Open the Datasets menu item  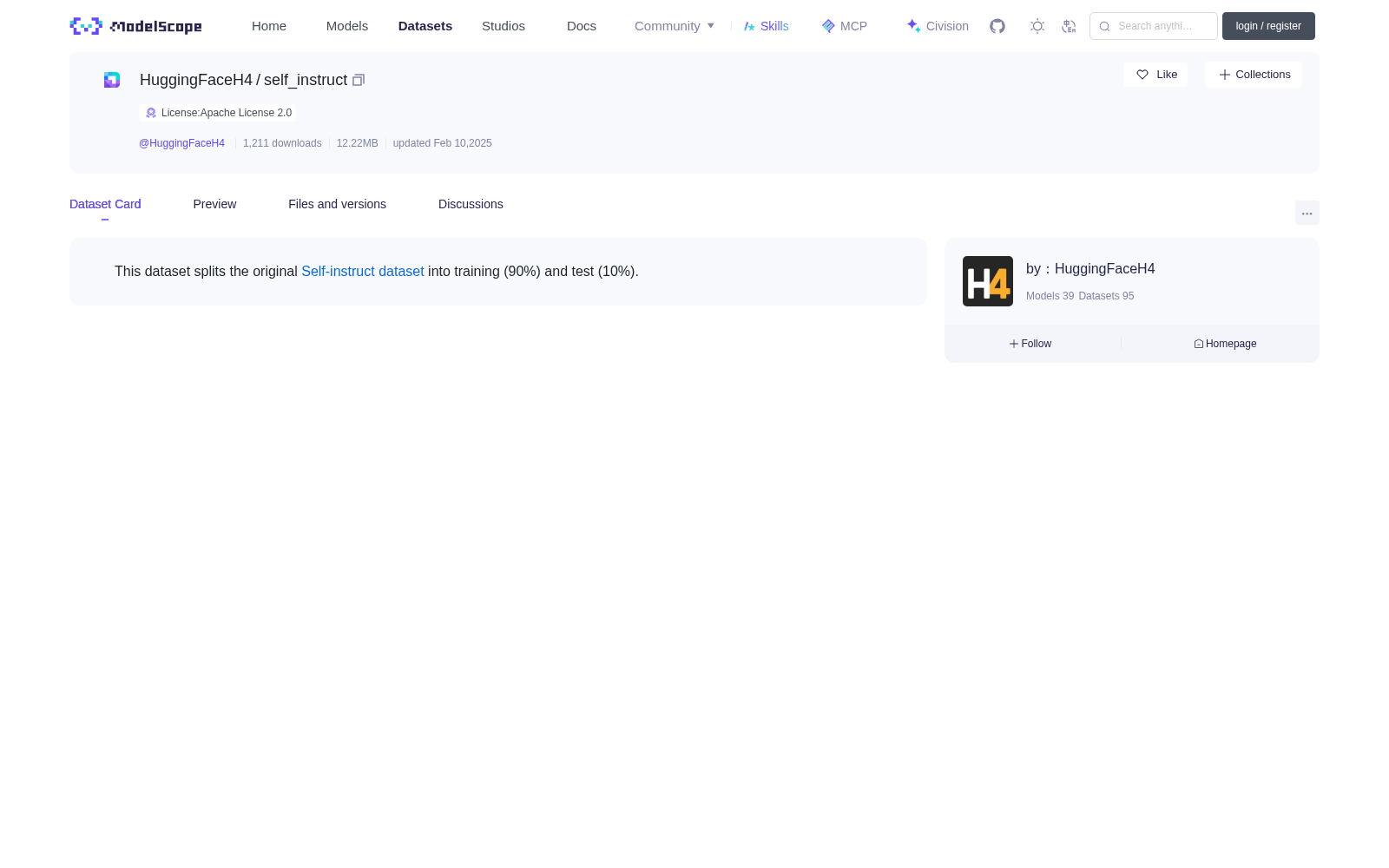425,26
